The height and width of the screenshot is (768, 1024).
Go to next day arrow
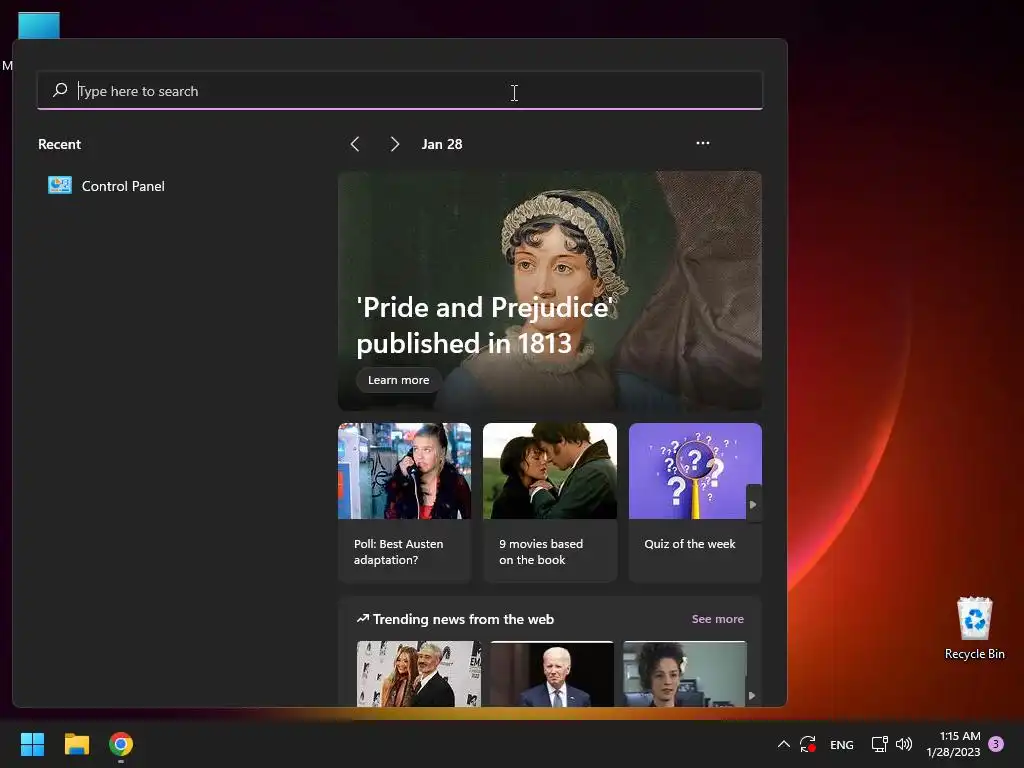(x=394, y=144)
